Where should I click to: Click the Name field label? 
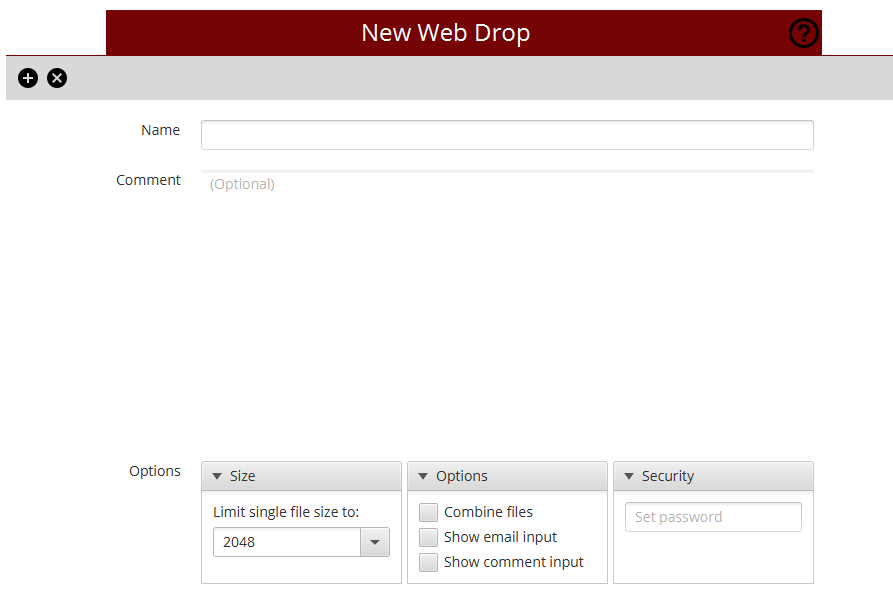161,130
